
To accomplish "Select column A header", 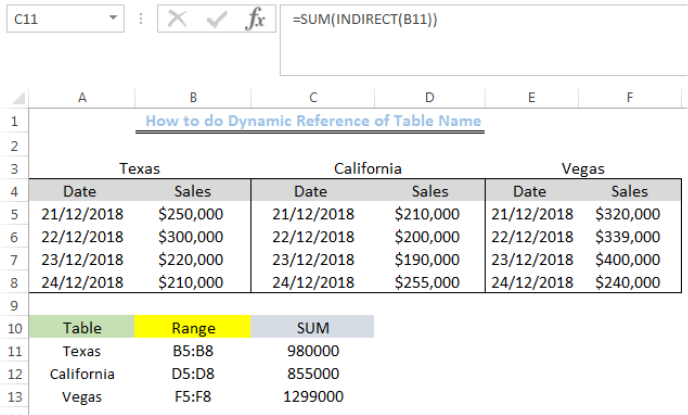I will coord(82,97).
